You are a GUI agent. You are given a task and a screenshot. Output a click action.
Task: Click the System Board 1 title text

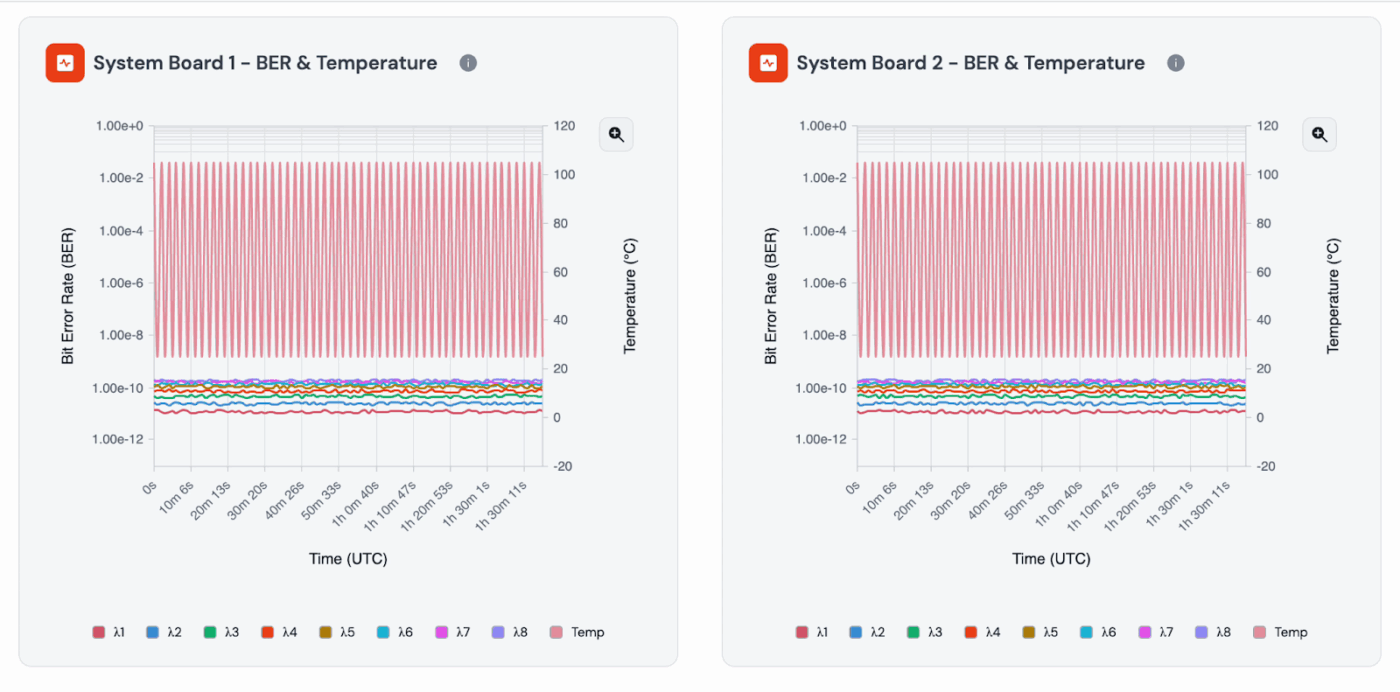tap(265, 63)
